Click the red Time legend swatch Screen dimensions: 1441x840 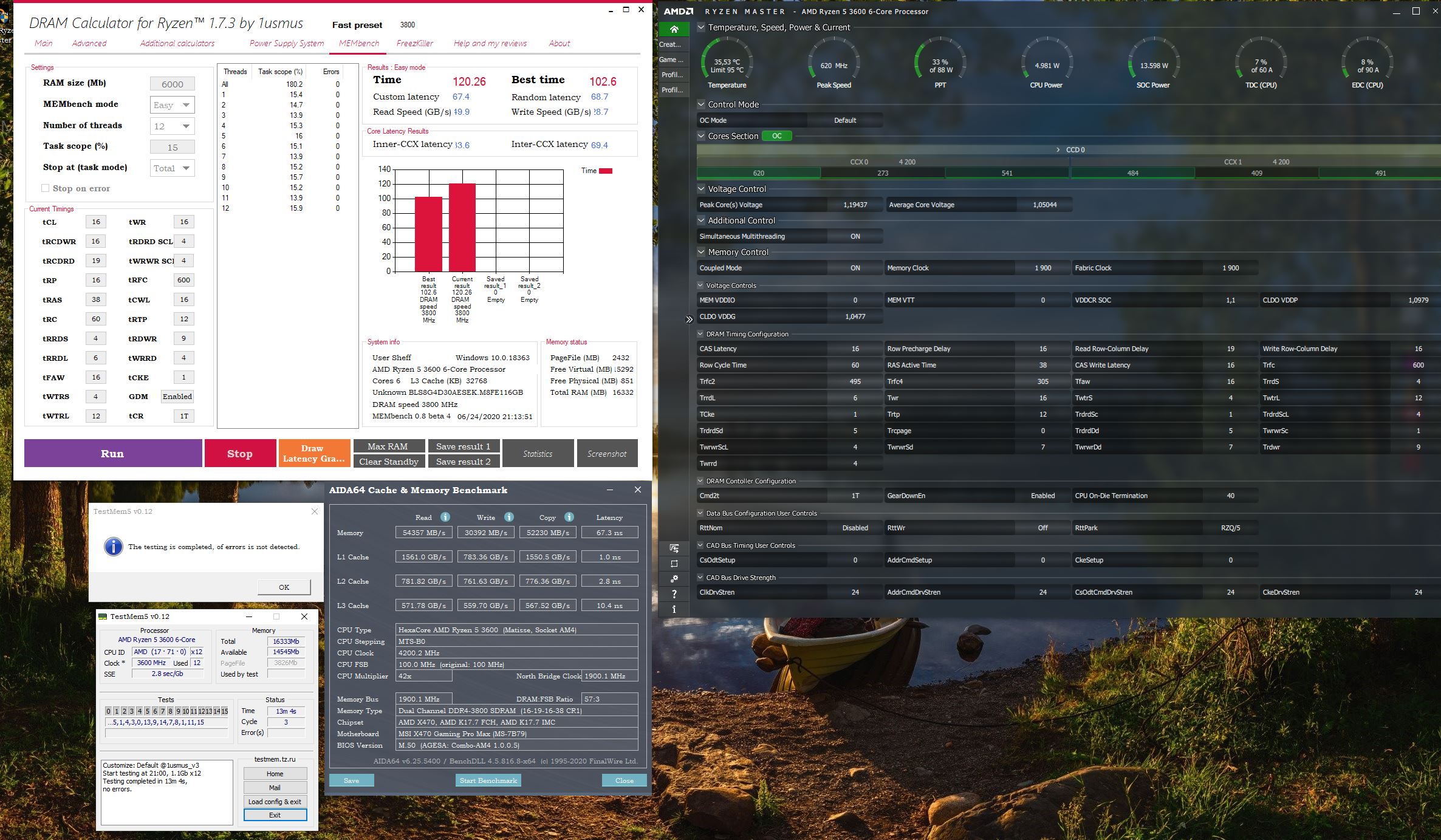tap(606, 171)
